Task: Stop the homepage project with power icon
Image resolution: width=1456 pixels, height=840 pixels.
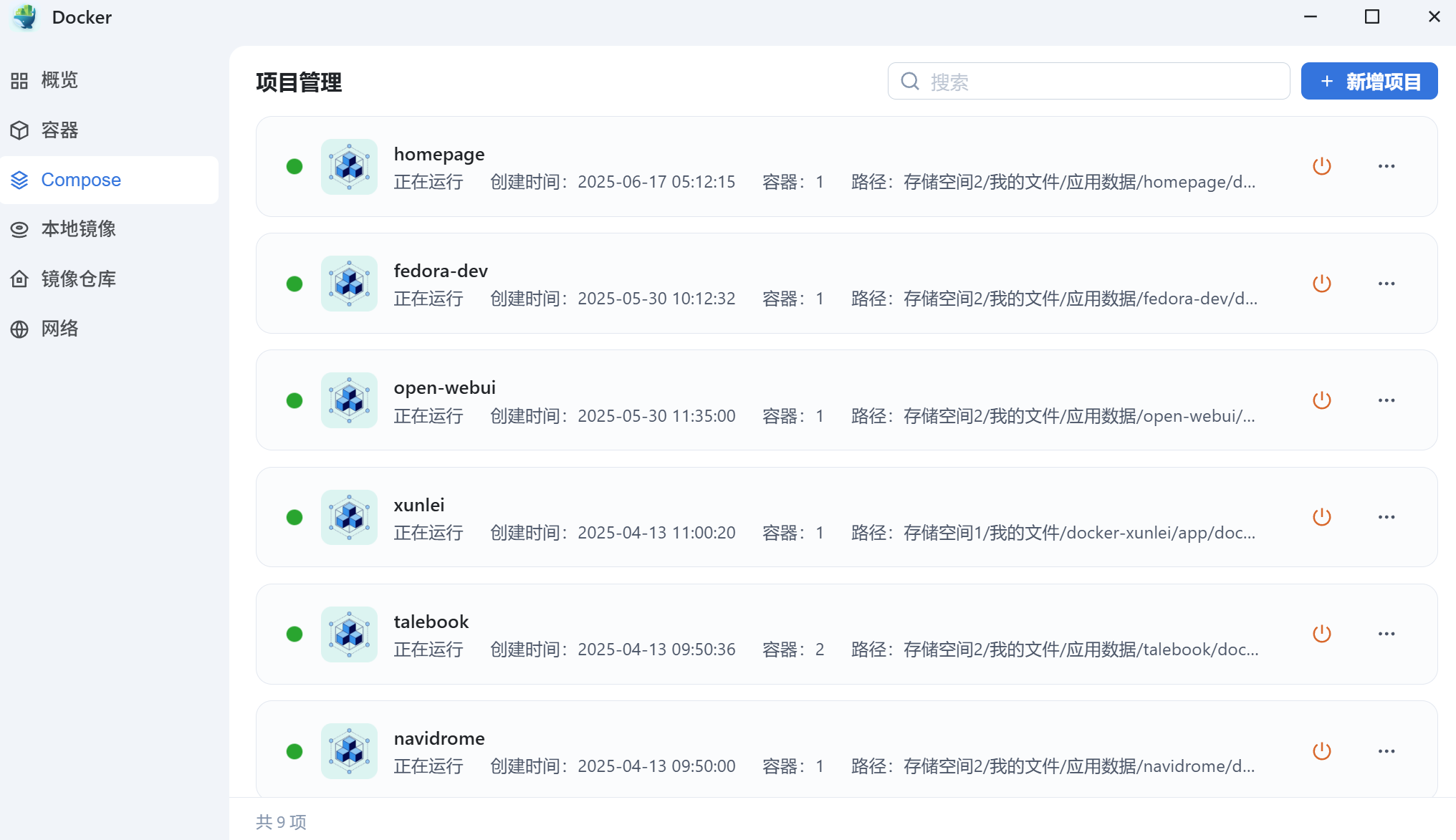Action: click(1322, 166)
